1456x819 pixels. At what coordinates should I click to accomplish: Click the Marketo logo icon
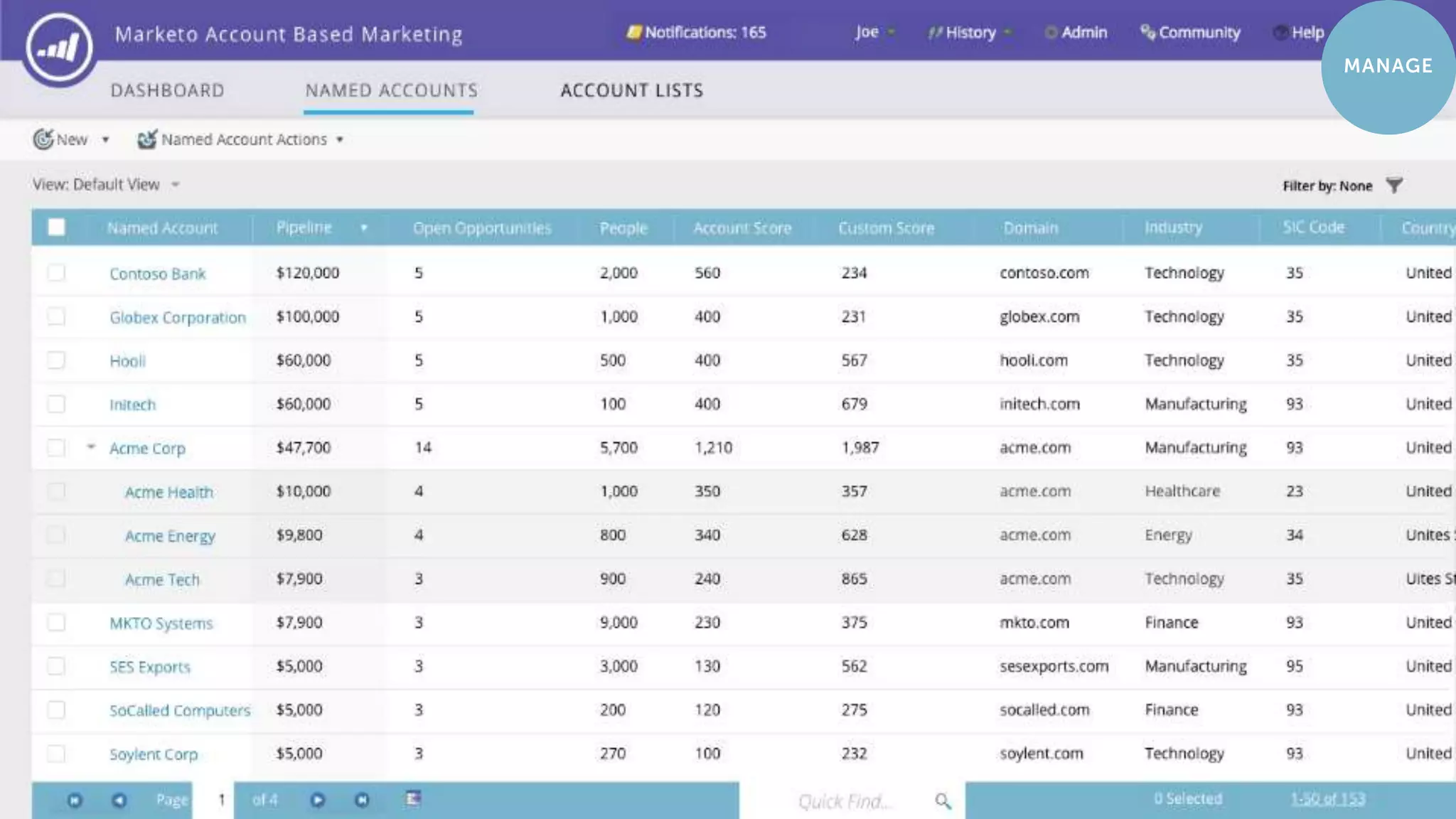[x=59, y=48]
